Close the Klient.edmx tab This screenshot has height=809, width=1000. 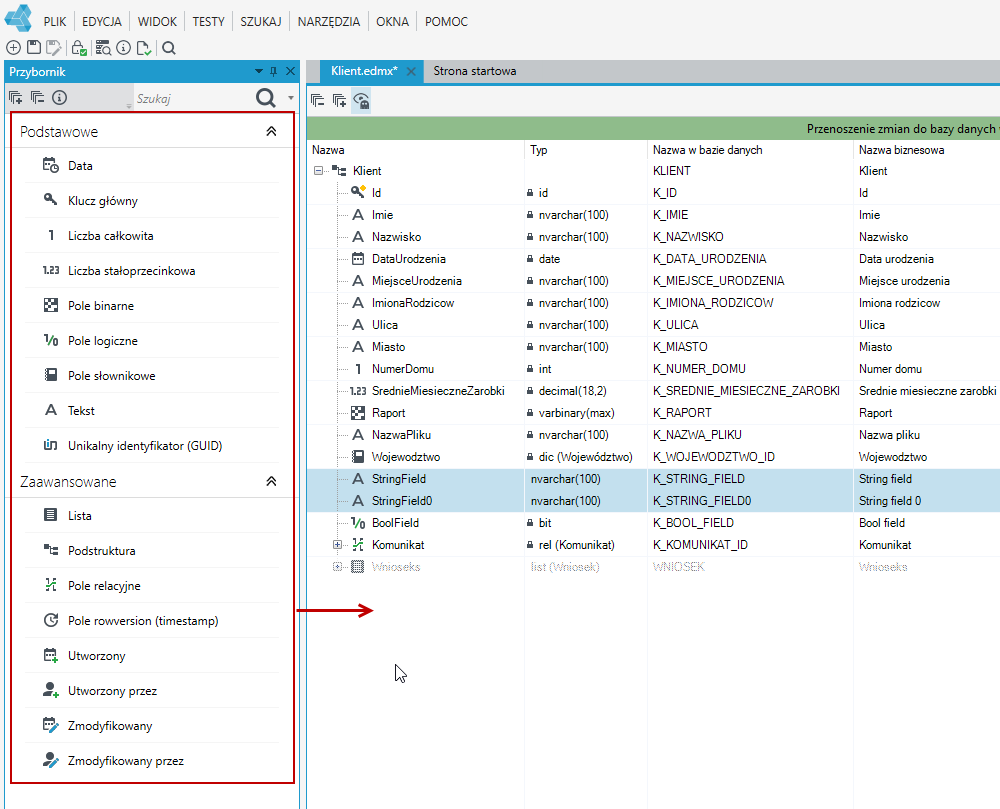click(x=411, y=71)
